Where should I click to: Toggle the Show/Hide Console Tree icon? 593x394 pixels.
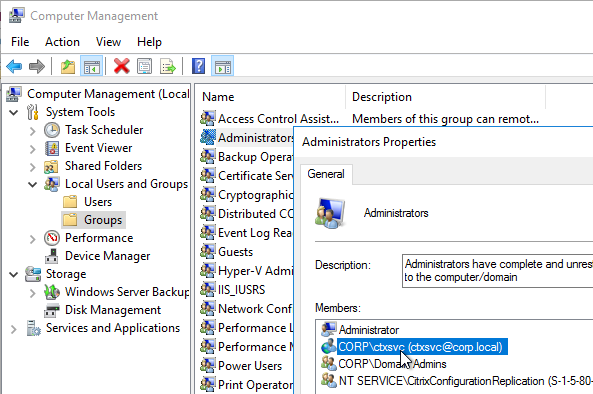click(x=92, y=67)
